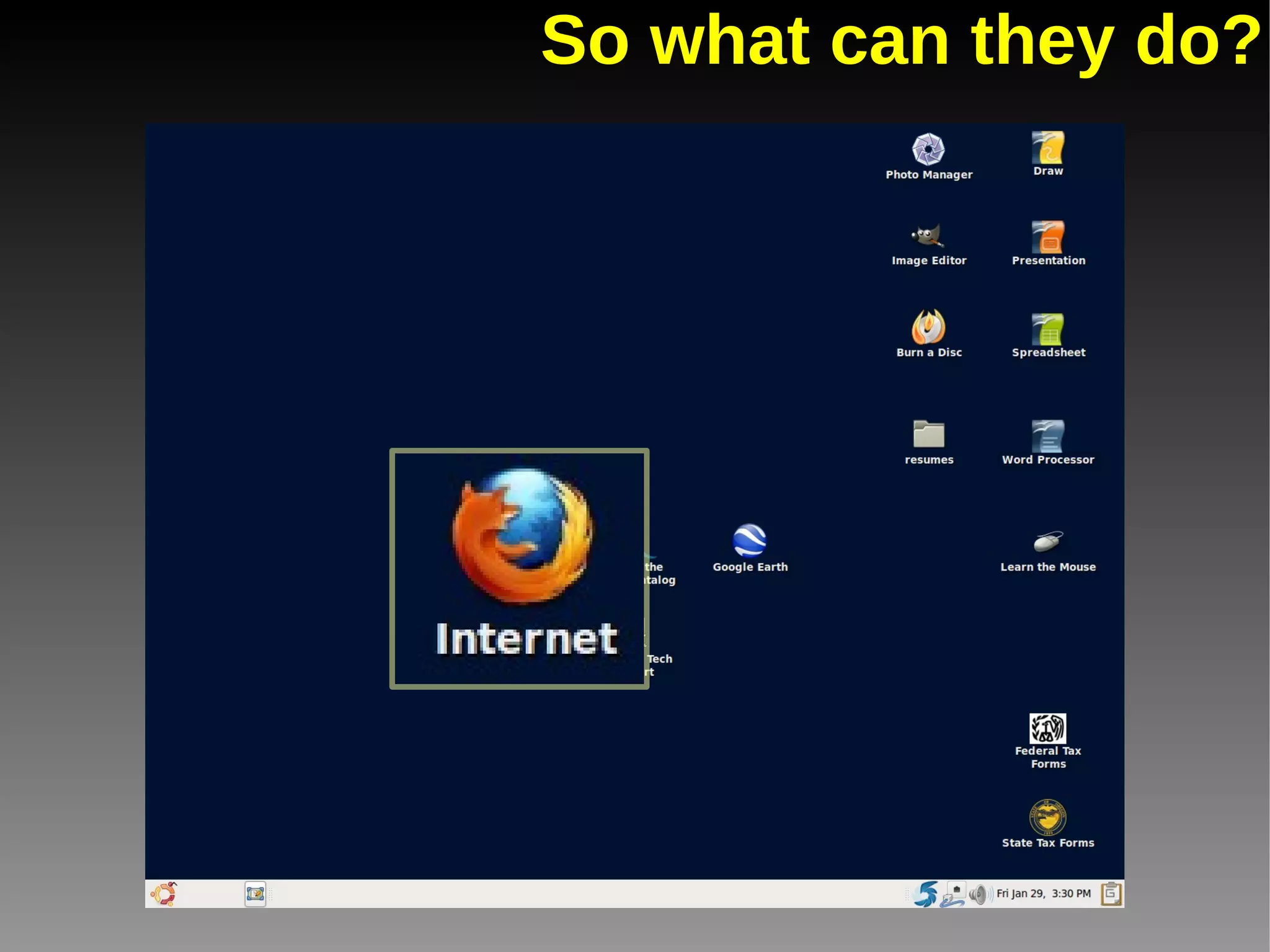
Task: Click the blue swirl tray icon
Action: pos(926,894)
